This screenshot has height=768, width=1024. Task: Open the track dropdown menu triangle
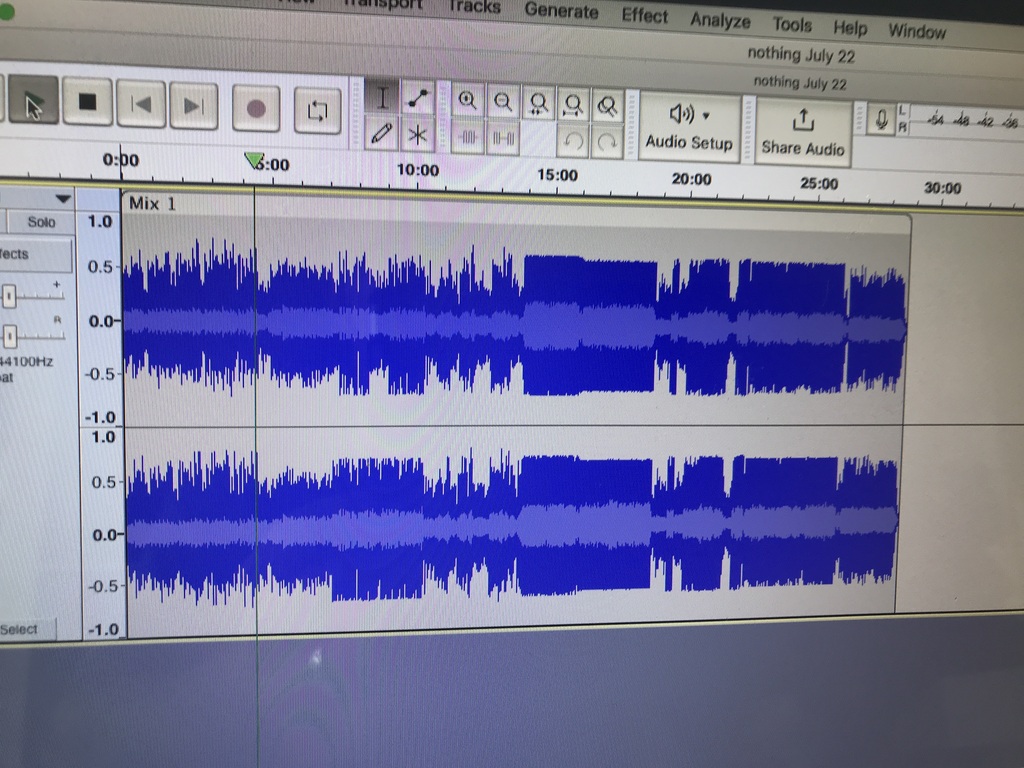click(x=63, y=199)
